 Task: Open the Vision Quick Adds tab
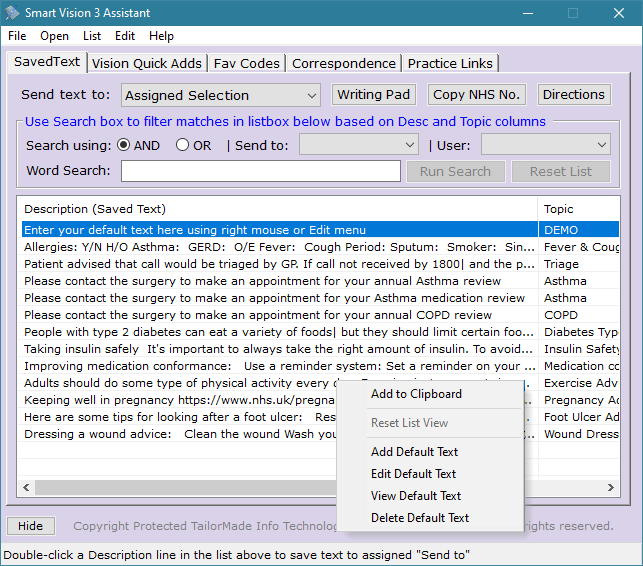[147, 64]
